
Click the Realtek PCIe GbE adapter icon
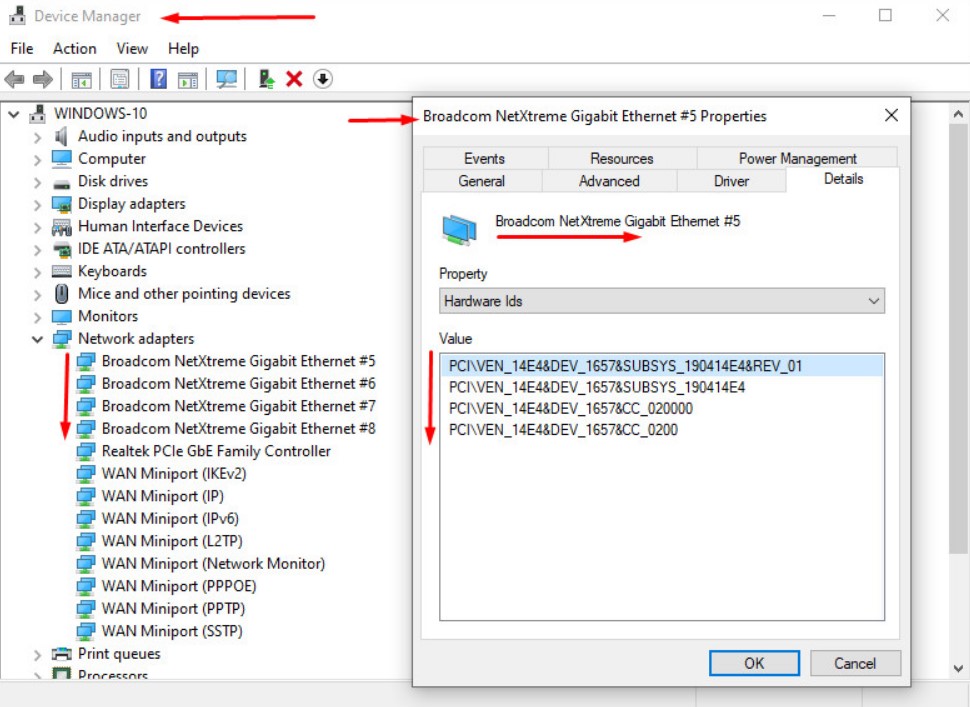point(85,452)
